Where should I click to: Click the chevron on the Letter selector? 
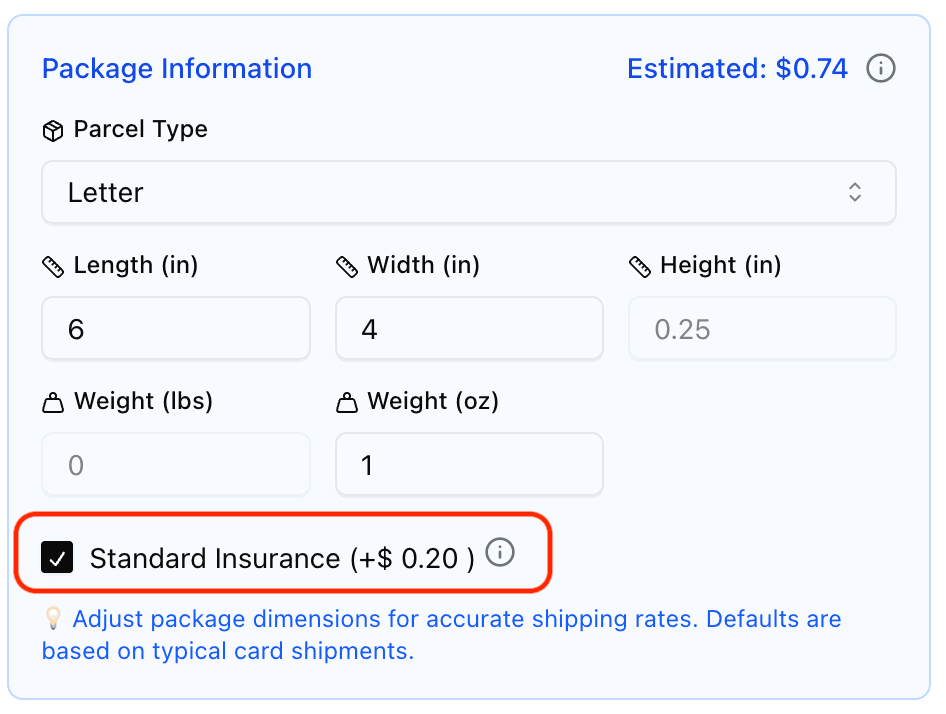(855, 192)
